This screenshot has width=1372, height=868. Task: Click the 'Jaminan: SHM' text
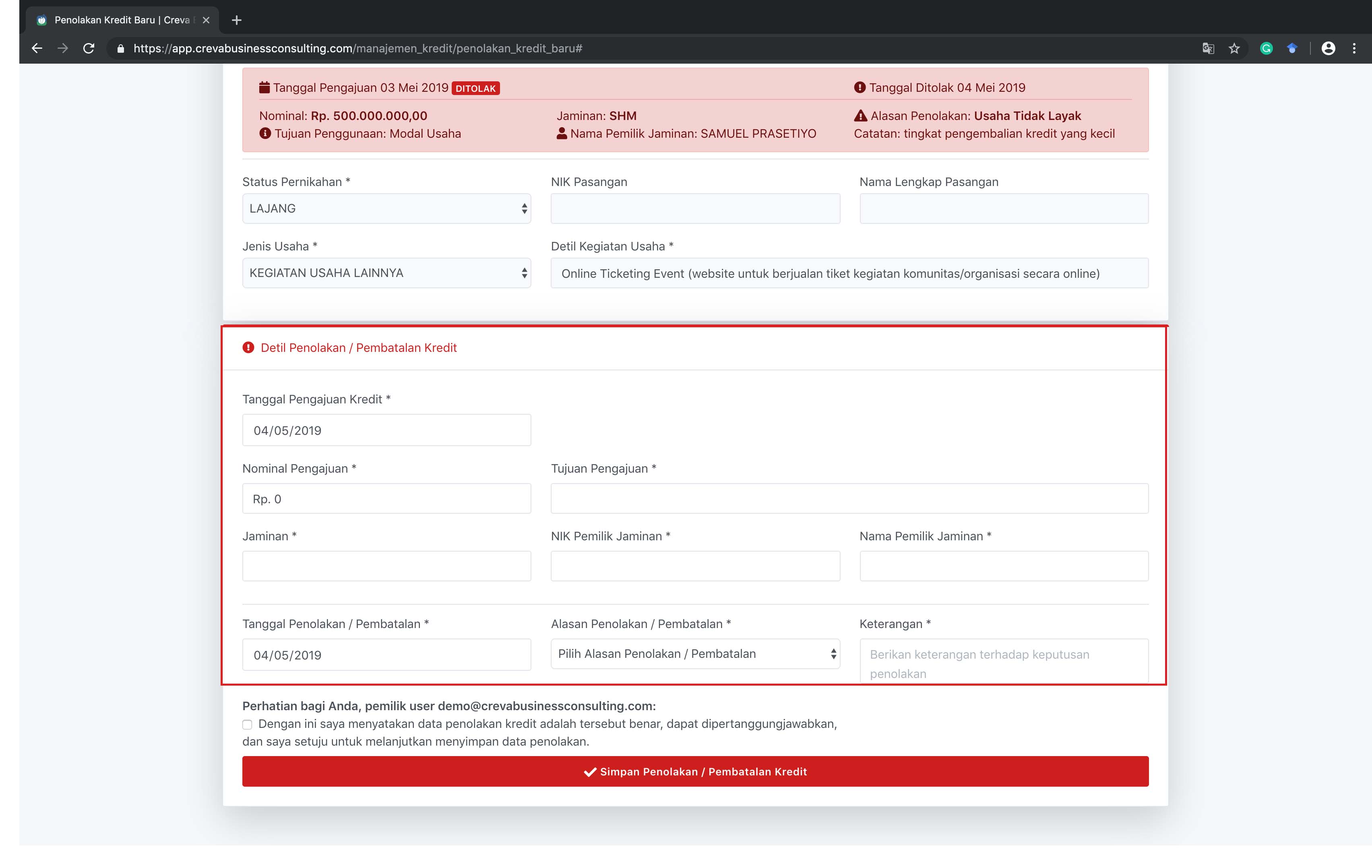tap(597, 116)
